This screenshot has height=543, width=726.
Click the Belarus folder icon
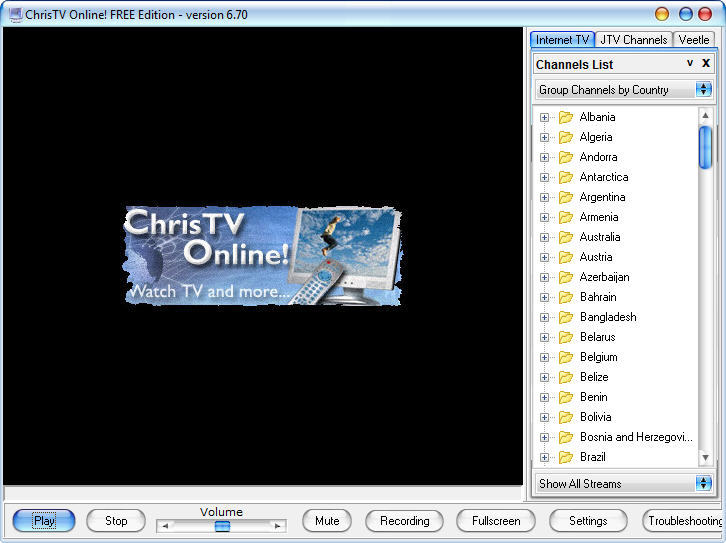click(x=565, y=337)
